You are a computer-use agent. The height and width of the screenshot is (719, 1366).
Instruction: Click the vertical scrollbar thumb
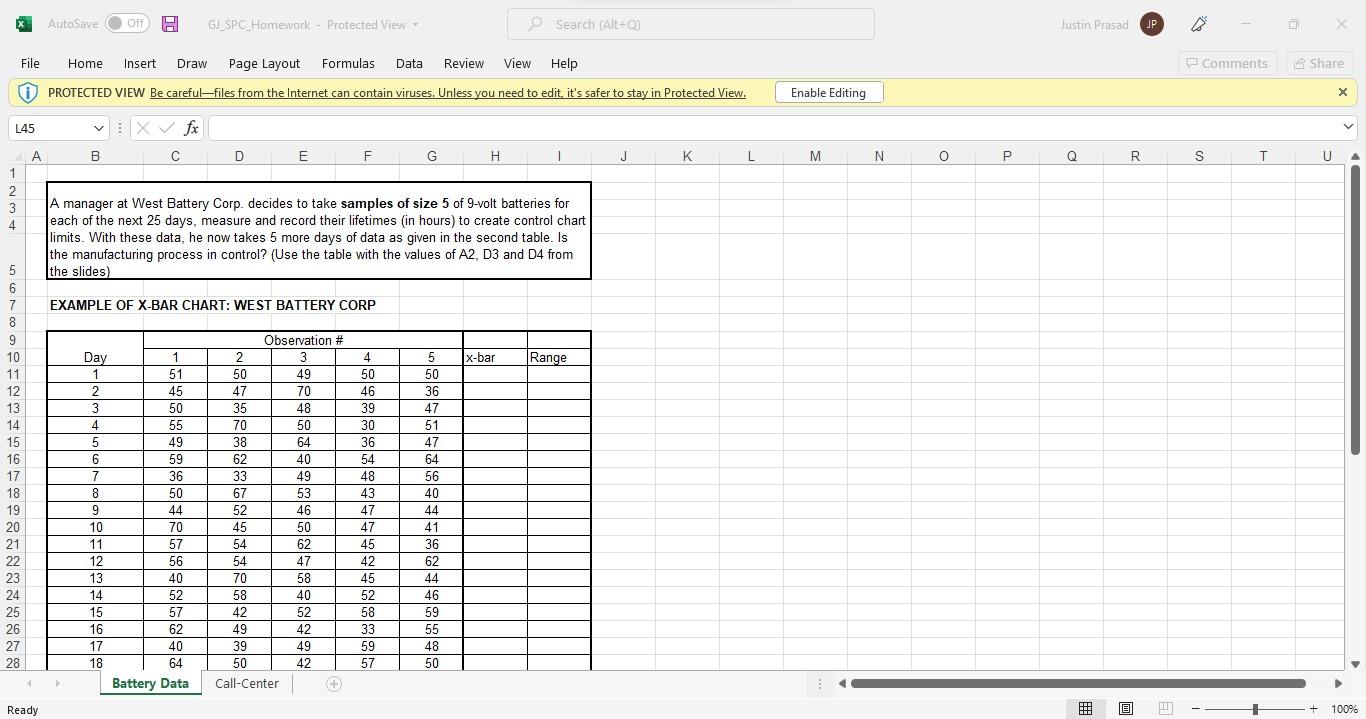coord(1355,309)
